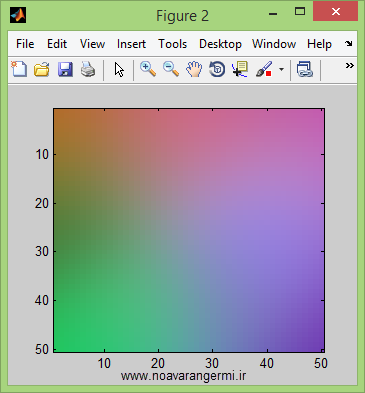Viewport: 365px width, 393px height.
Task: Open the Edit menu
Action: pos(57,44)
